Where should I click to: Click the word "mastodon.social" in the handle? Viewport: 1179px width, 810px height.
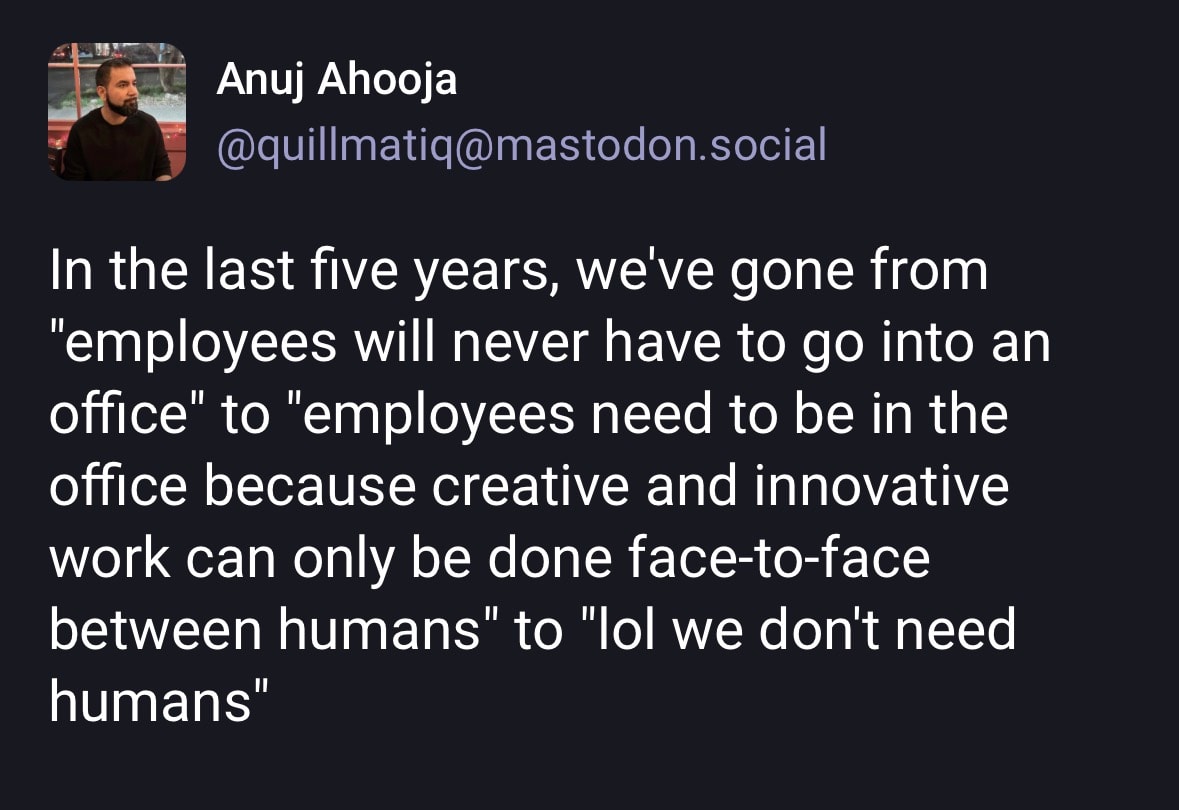[660, 145]
